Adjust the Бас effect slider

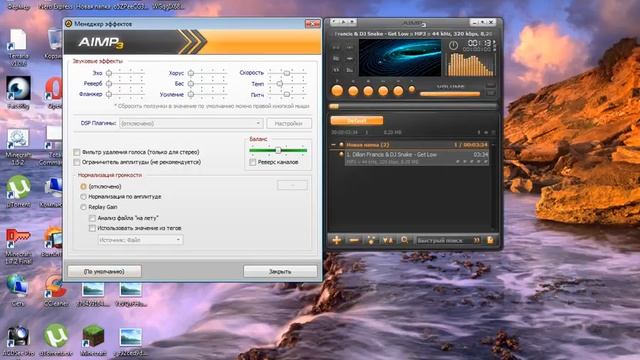coord(207,84)
